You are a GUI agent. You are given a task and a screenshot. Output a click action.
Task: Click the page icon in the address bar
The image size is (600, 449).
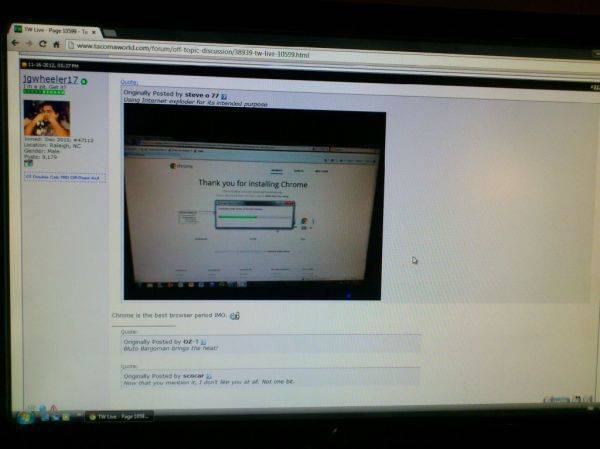70,46
